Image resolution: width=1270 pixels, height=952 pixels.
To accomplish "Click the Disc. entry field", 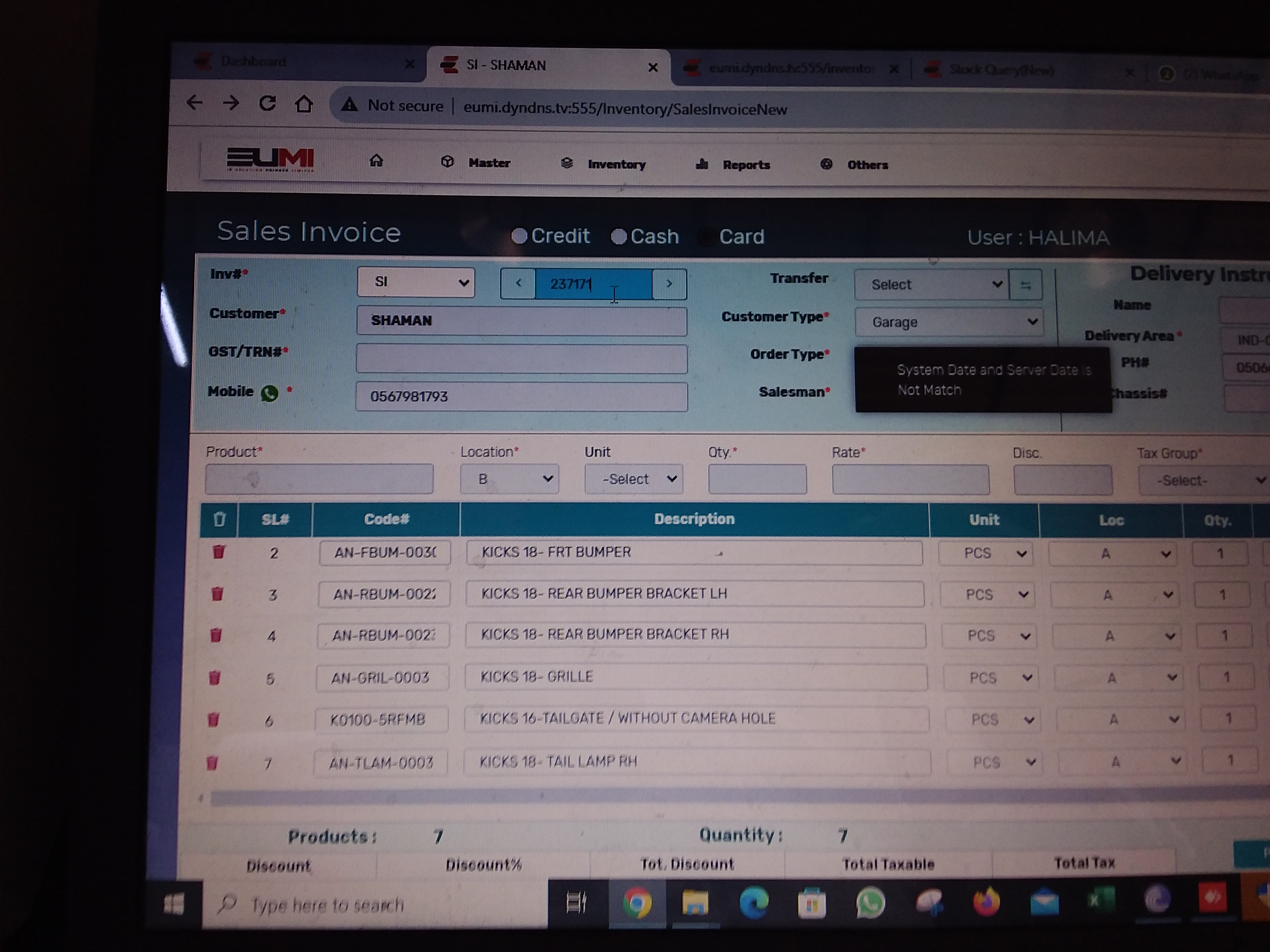I will point(1063,480).
